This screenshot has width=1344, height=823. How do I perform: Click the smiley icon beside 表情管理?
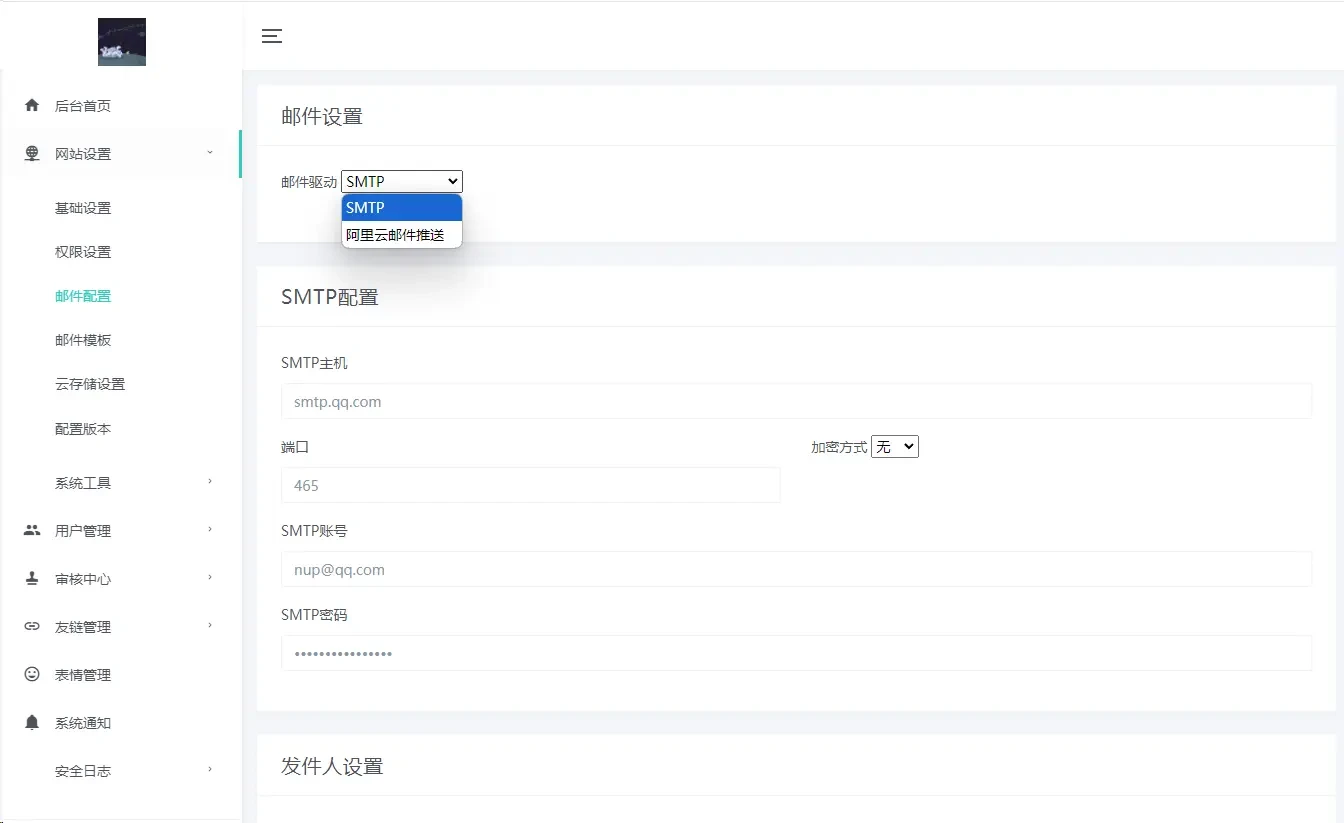(32, 674)
